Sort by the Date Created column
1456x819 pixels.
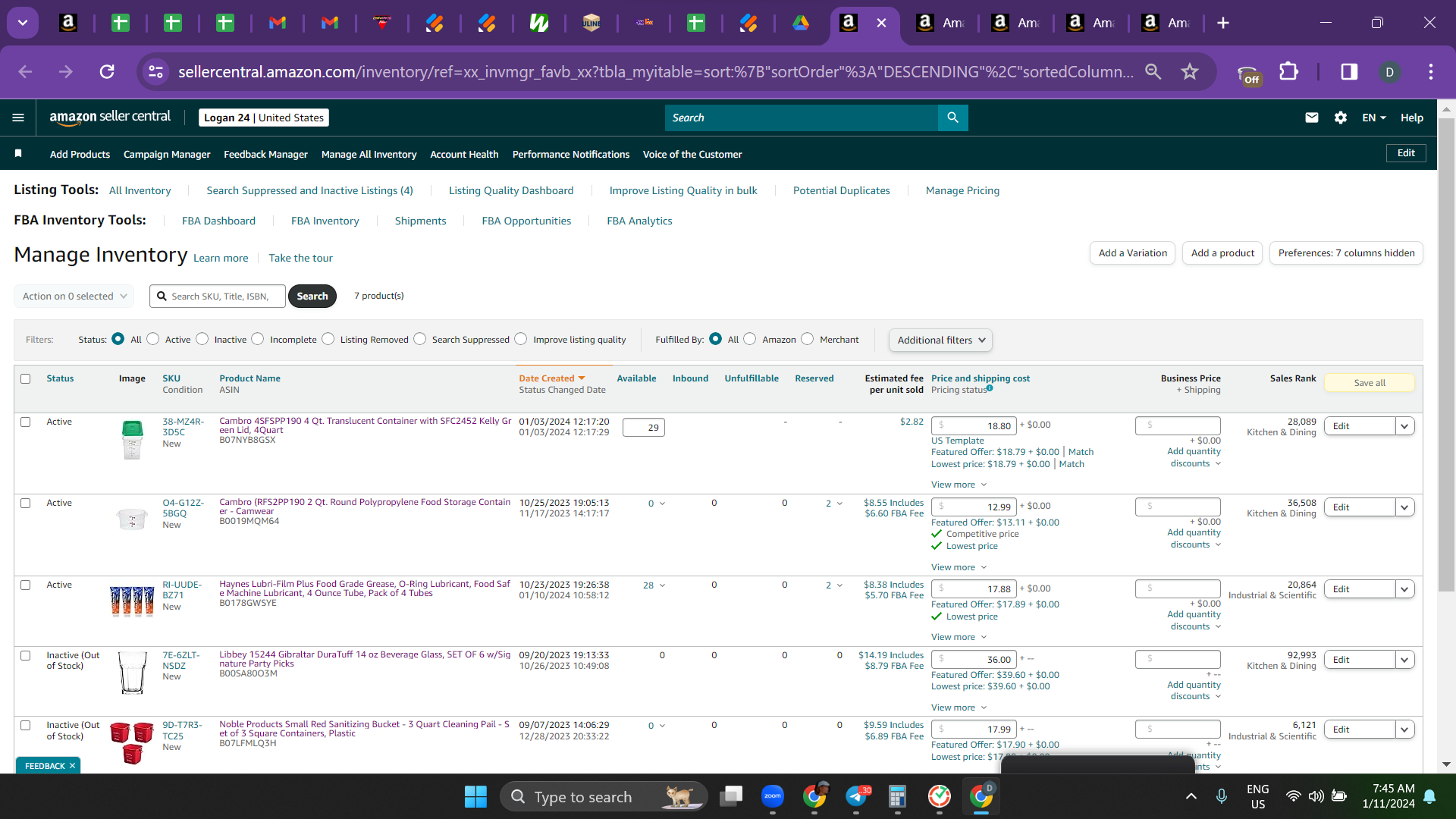[551, 378]
